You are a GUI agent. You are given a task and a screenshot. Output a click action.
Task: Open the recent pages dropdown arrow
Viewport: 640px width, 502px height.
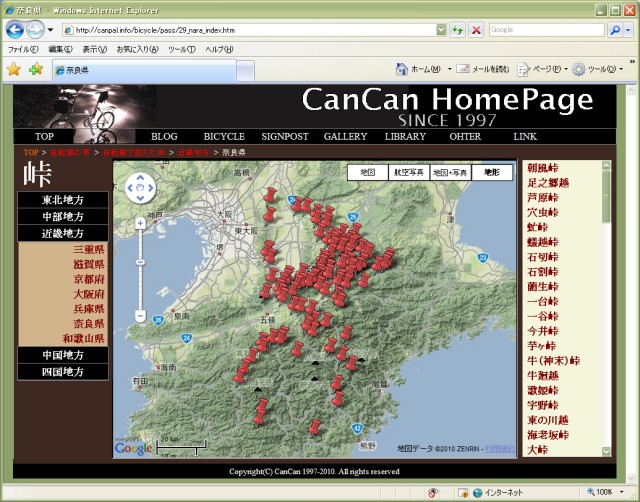click(x=50, y=30)
